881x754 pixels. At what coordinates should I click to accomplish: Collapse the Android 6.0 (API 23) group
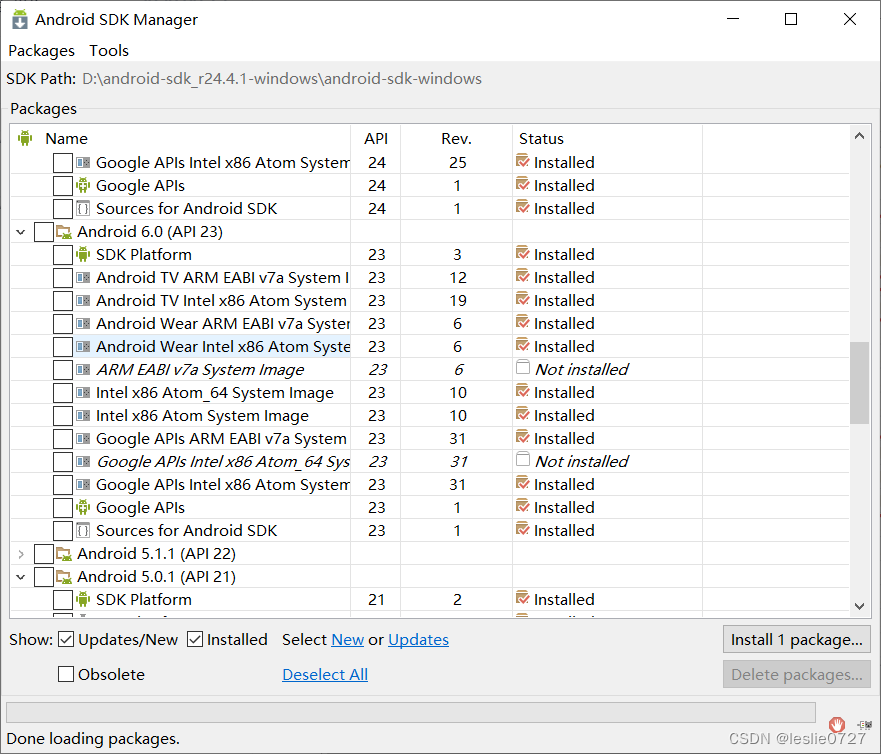pyautogui.click(x=21, y=231)
